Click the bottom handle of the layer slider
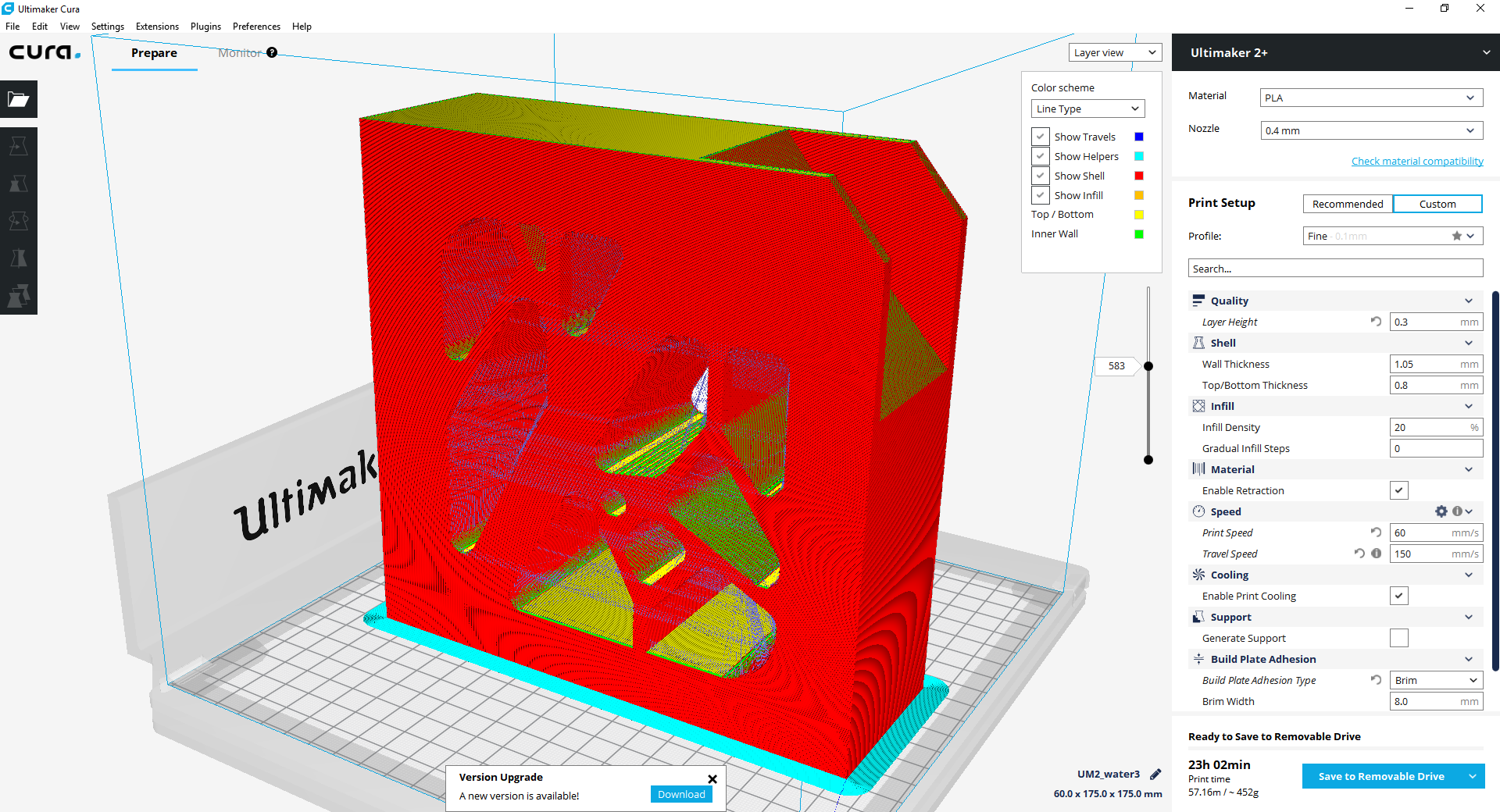1500x812 pixels. pos(1148,459)
